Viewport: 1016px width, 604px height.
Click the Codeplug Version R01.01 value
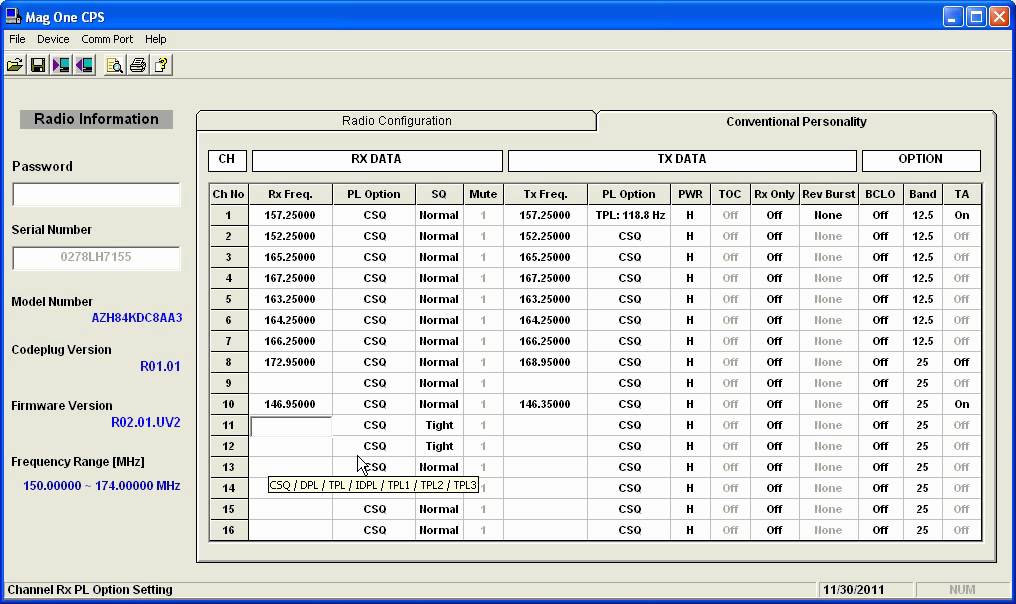coord(160,366)
